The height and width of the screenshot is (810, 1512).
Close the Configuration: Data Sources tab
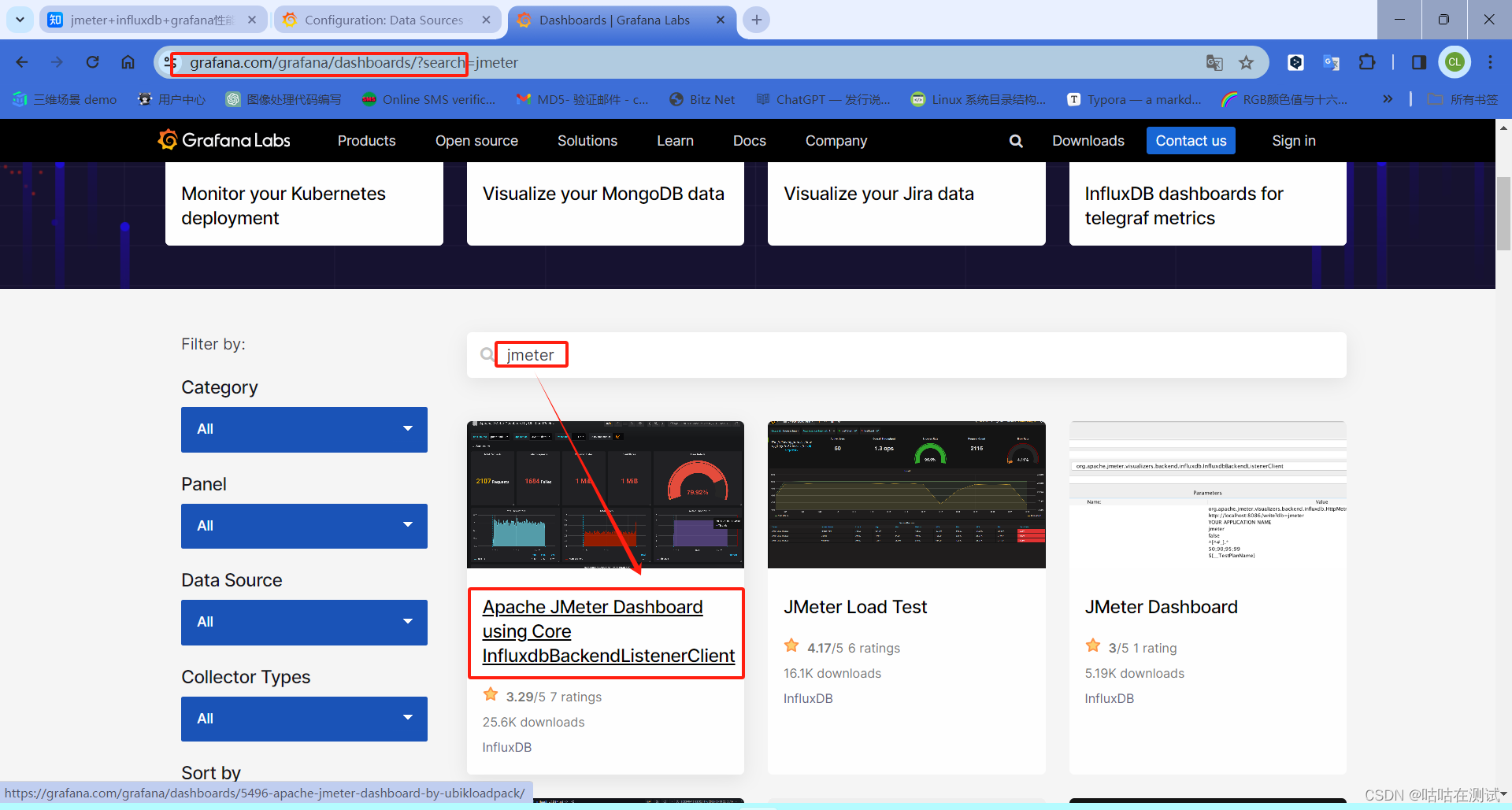486,20
